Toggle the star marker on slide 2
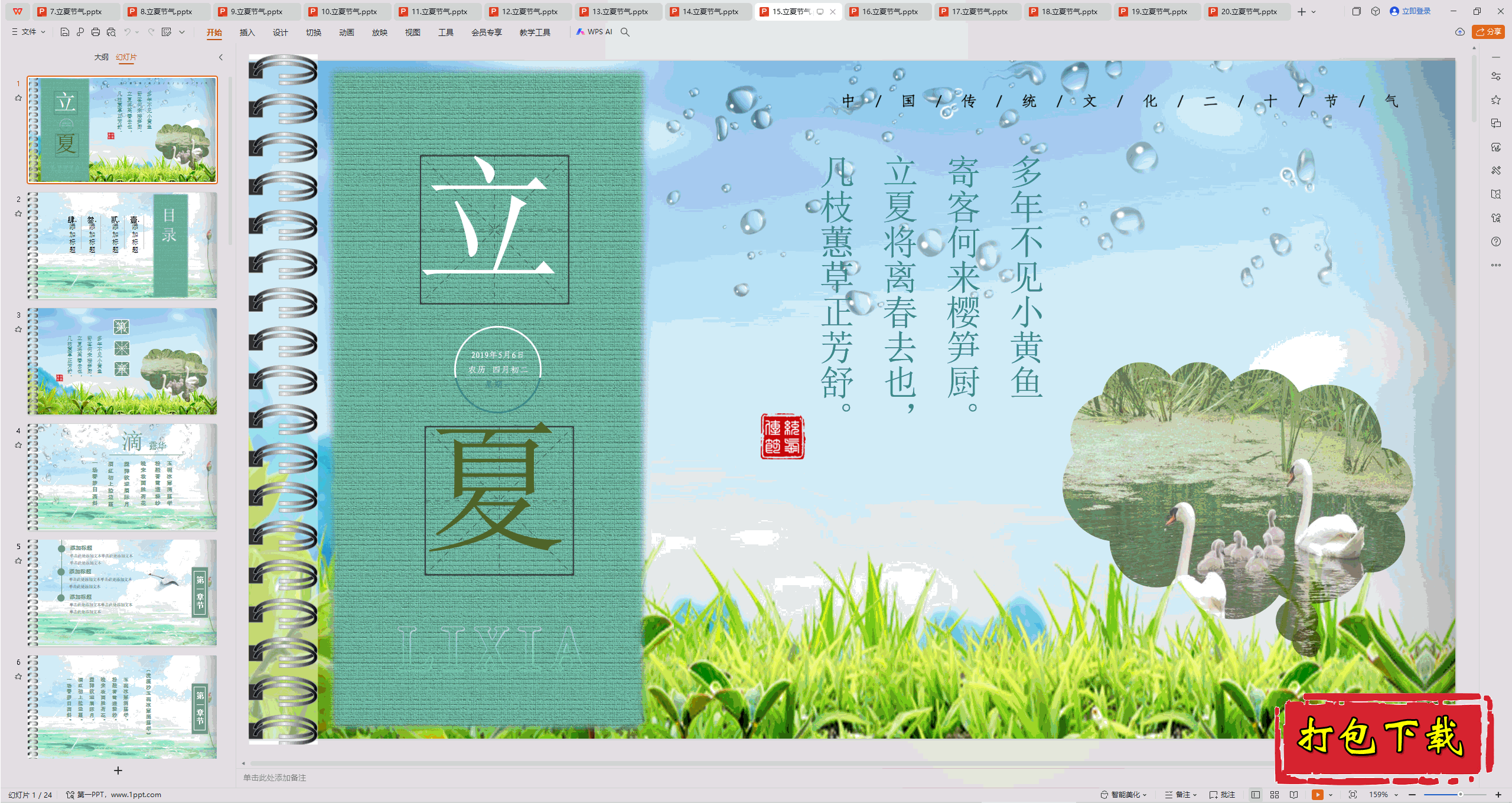 18,214
